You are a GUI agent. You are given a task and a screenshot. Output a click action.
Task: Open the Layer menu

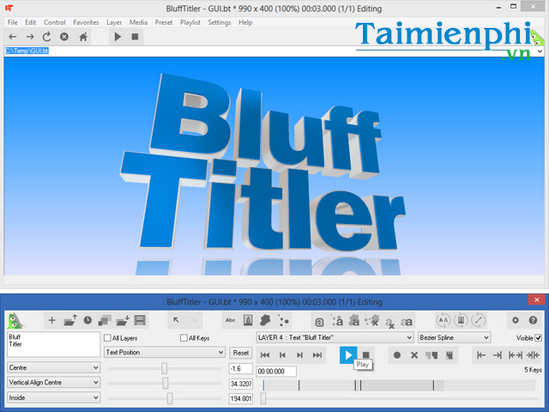(114, 22)
